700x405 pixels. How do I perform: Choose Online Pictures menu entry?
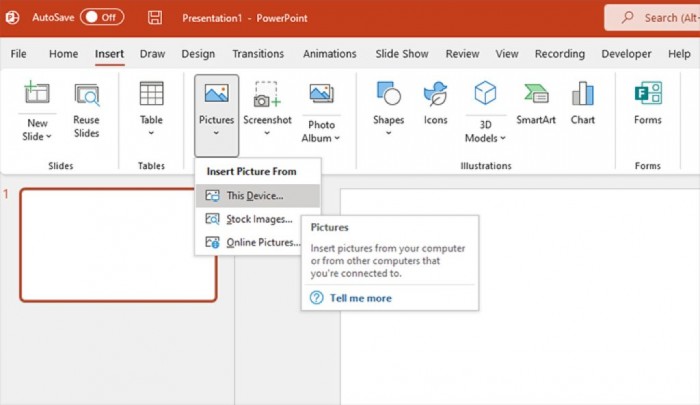262,242
